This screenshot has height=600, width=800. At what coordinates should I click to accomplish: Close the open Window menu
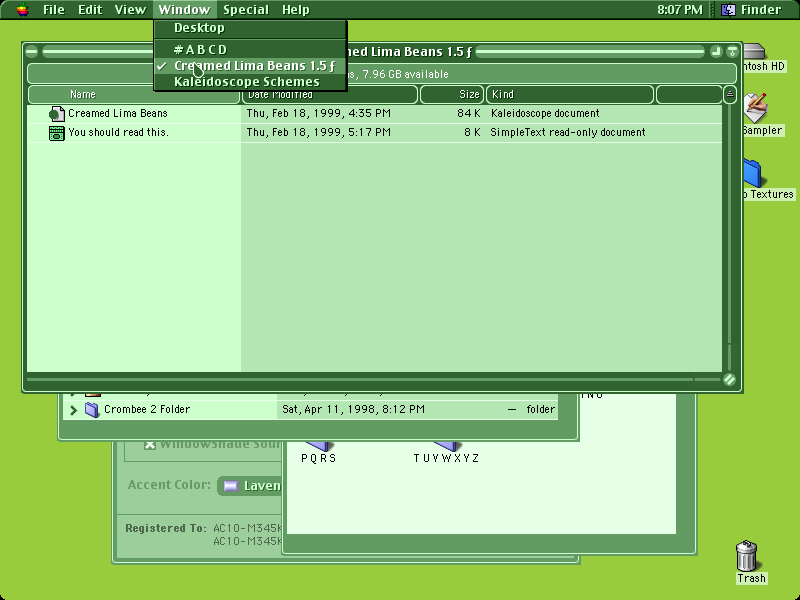(184, 10)
